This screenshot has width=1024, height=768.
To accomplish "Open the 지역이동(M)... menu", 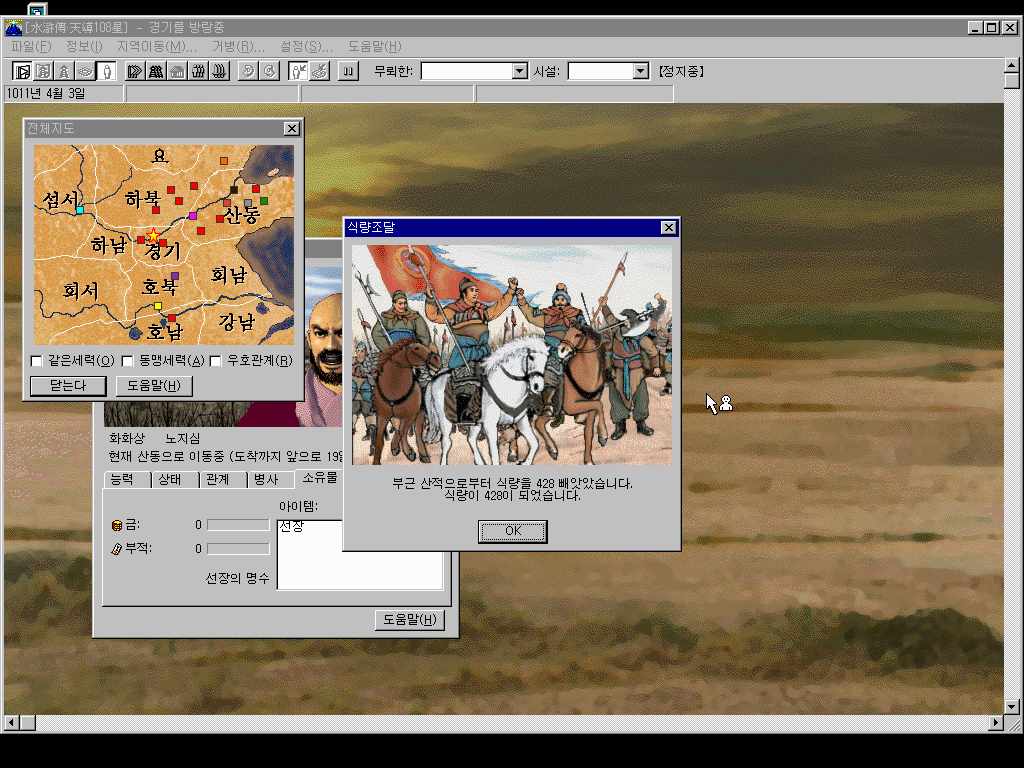I will 157,46.
